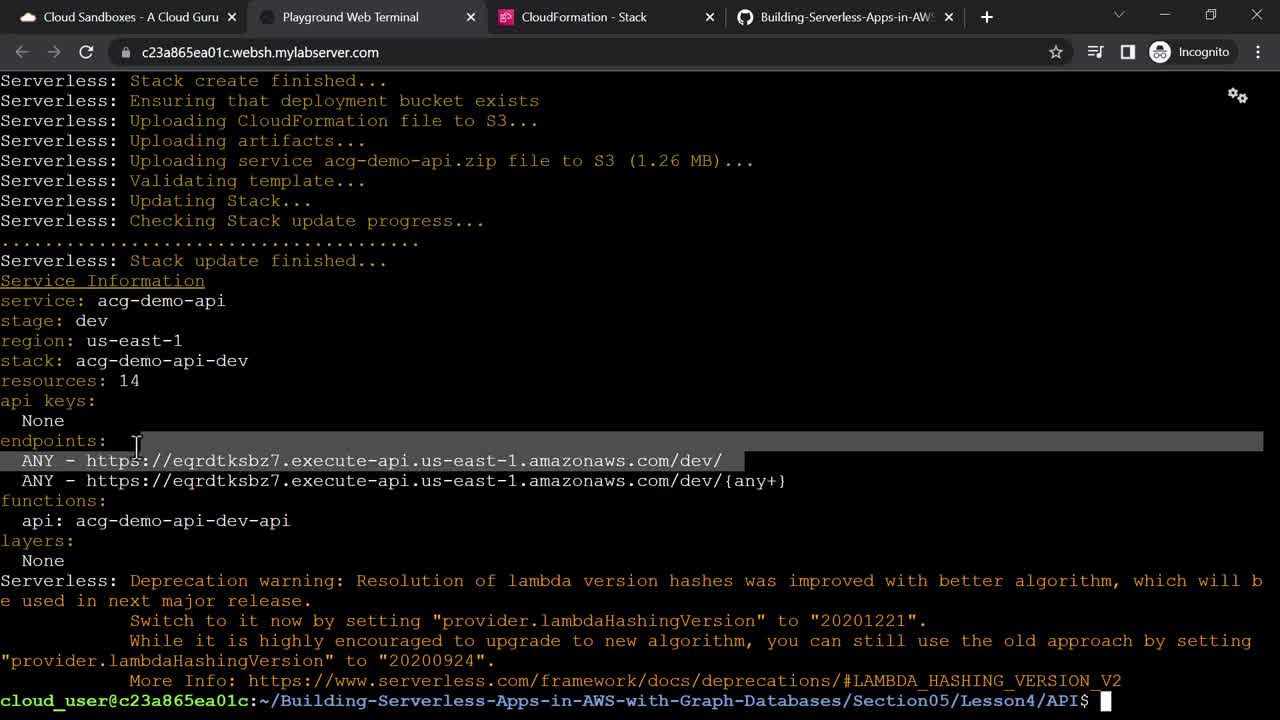This screenshot has height=720, width=1280.
Task: Click the 'api: acg-demo-api-dev-api' function line
Action: tap(156, 521)
